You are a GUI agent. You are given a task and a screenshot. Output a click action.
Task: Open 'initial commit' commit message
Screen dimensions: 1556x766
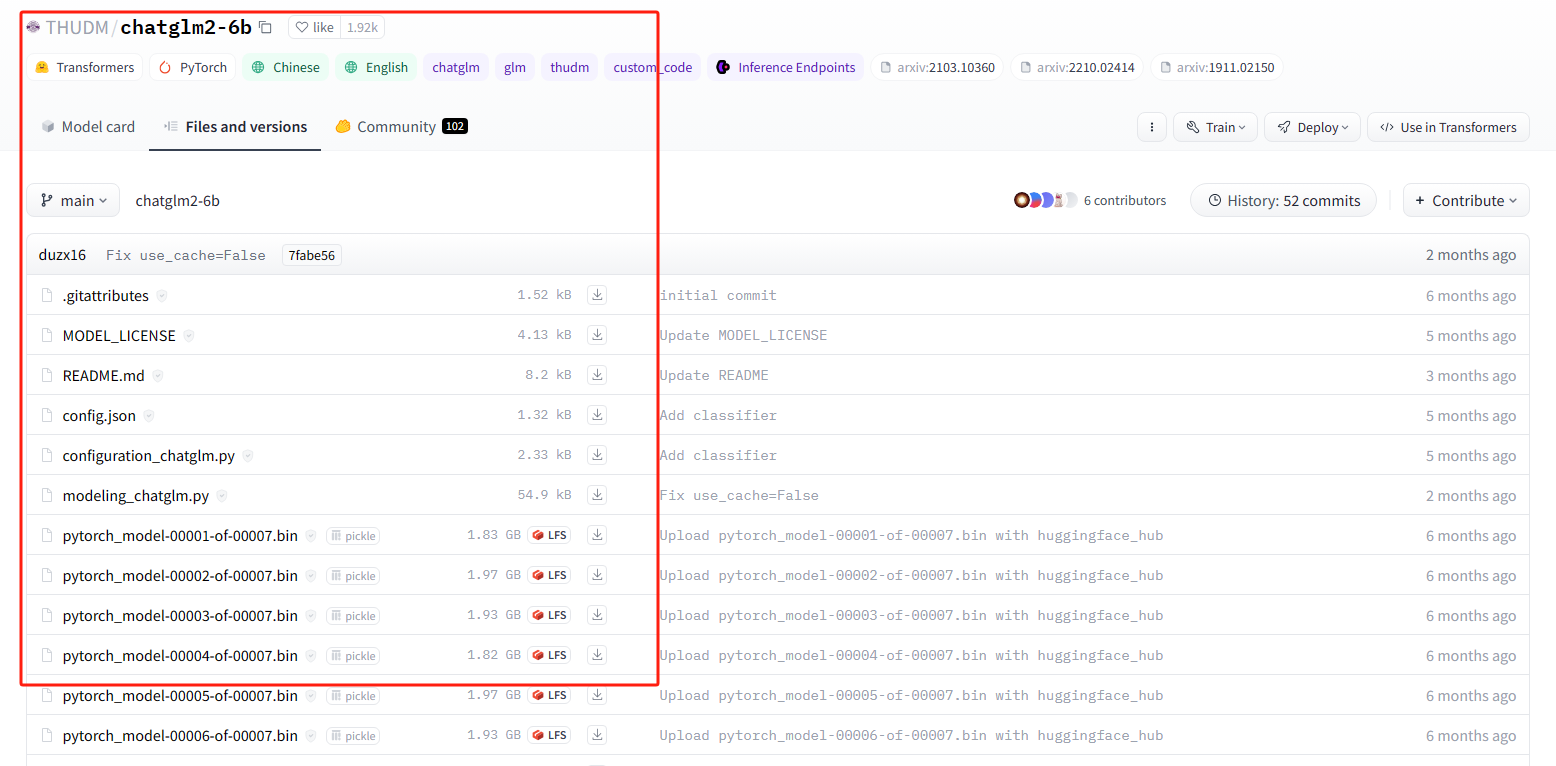(x=718, y=295)
